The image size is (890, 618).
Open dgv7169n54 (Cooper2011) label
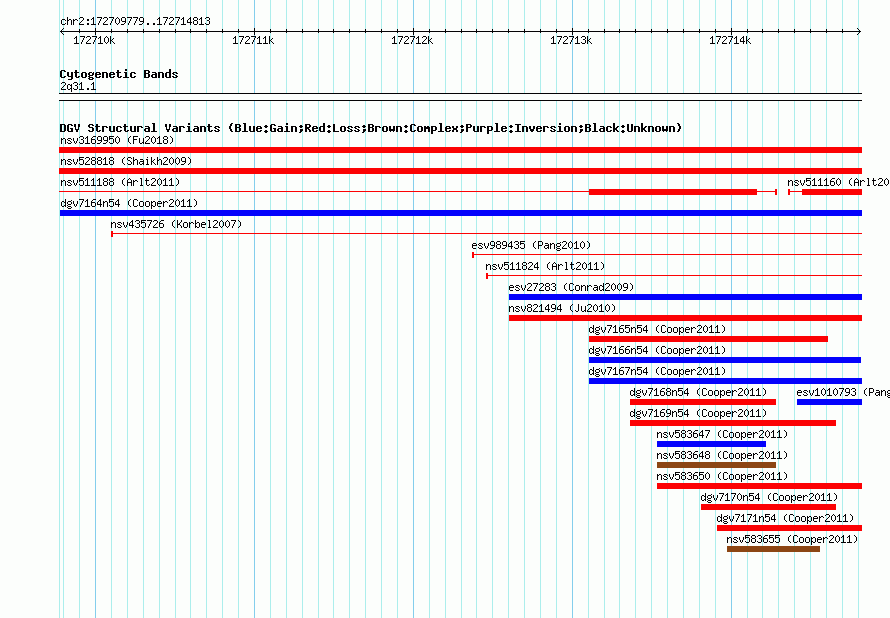tap(698, 413)
